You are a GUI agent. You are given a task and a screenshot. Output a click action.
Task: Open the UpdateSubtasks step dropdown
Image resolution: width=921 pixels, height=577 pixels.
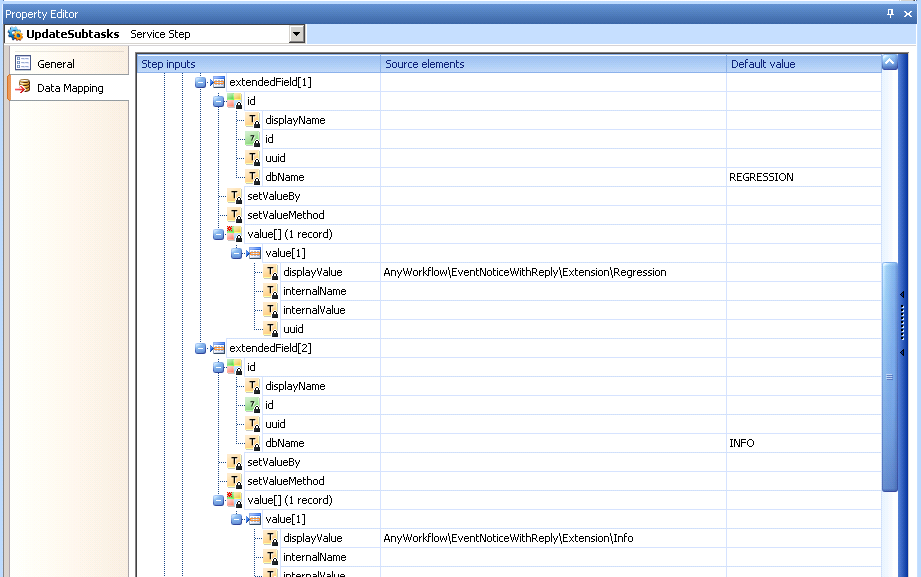pos(296,34)
